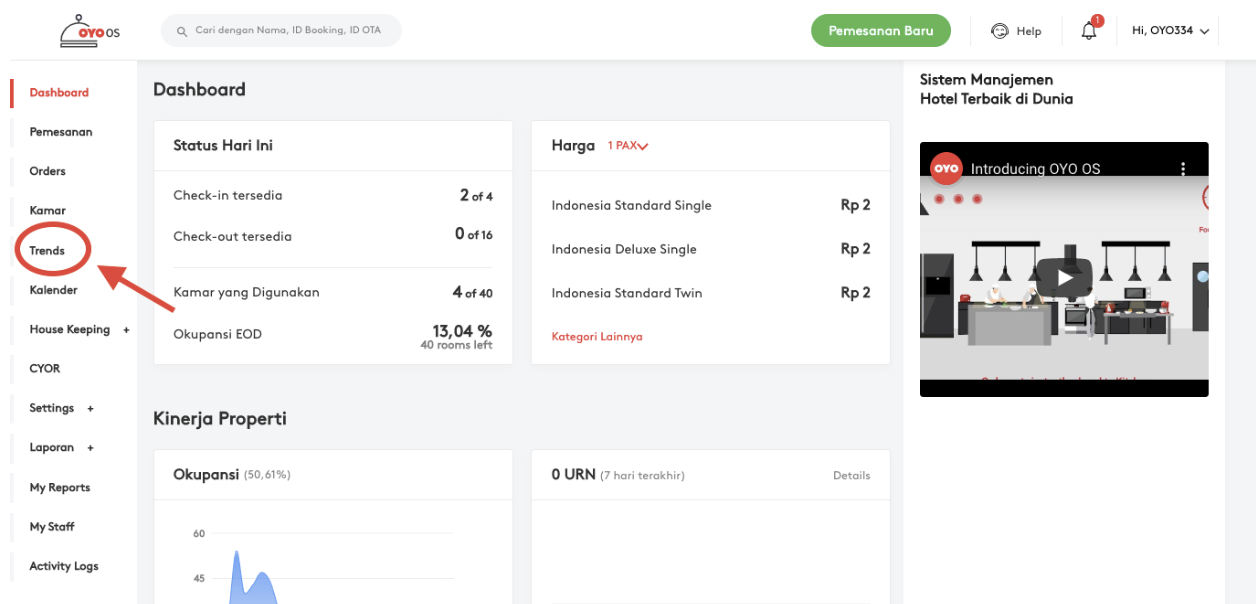Focus the booking search field

tap(281, 31)
